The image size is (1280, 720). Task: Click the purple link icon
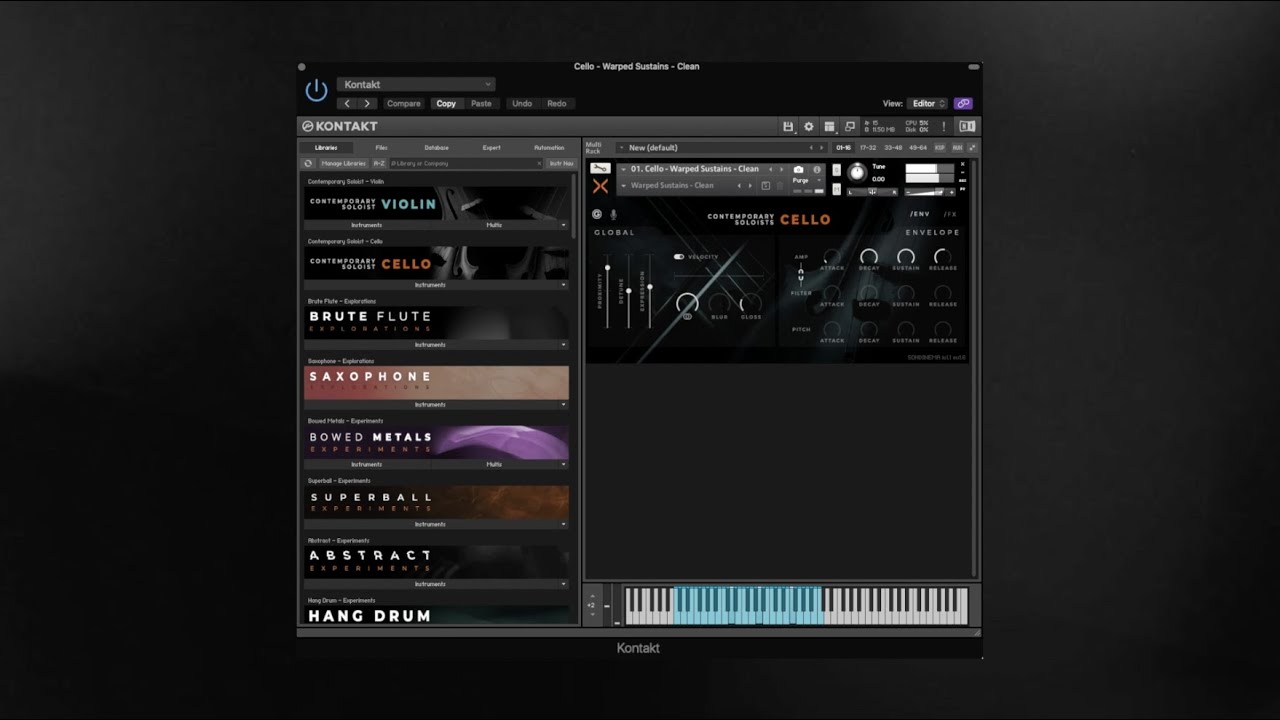coord(963,103)
